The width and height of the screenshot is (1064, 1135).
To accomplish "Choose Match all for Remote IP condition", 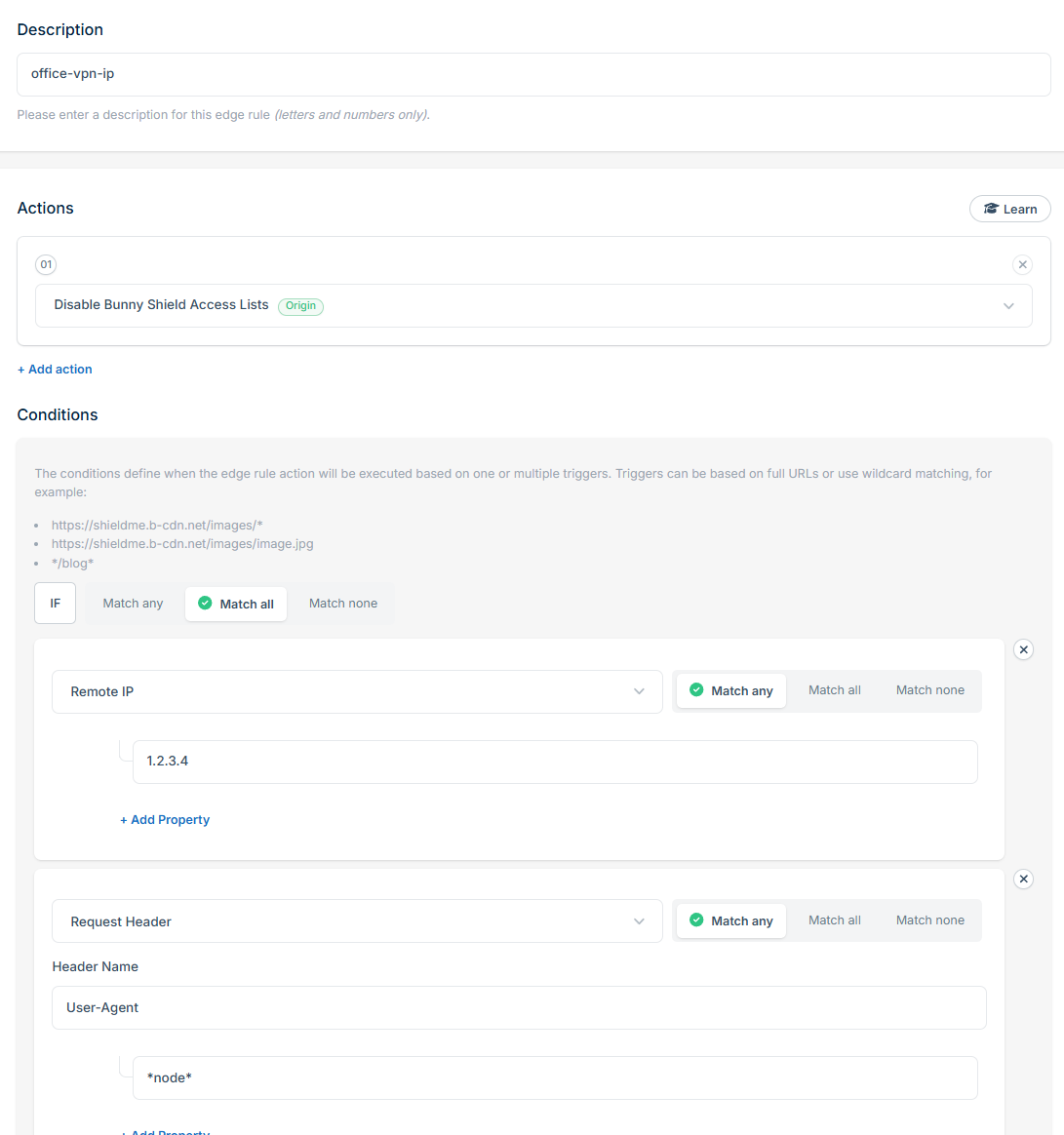I will [x=835, y=690].
